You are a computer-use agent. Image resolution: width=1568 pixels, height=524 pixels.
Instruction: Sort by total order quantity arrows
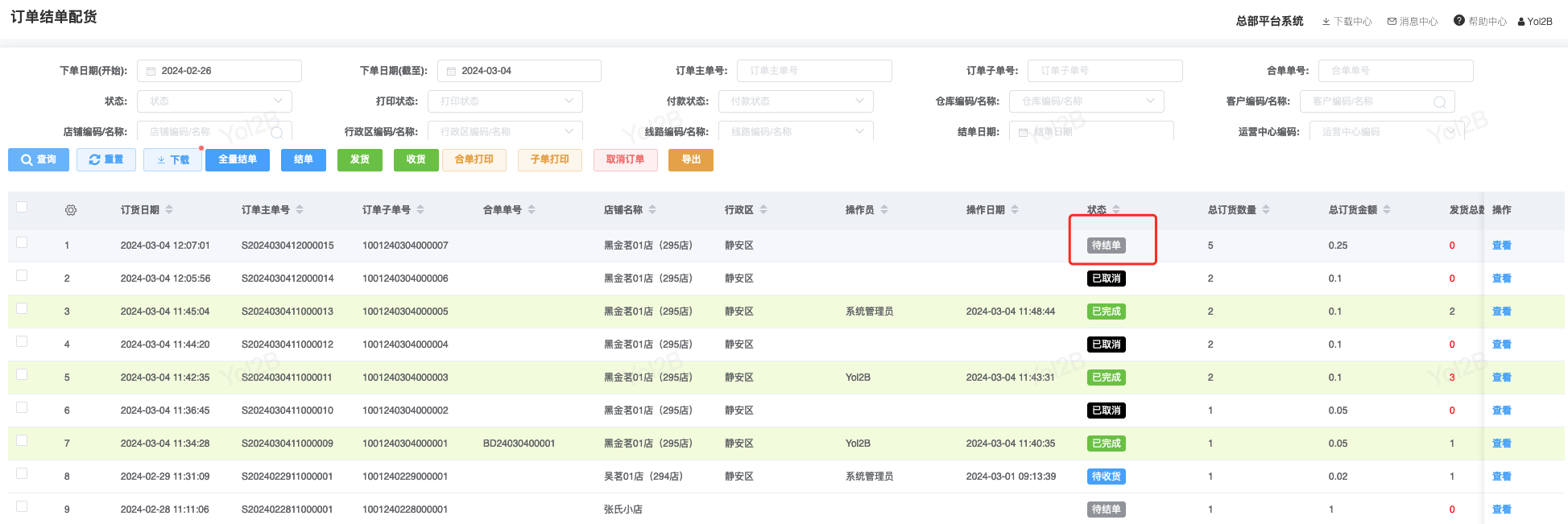point(1266,210)
